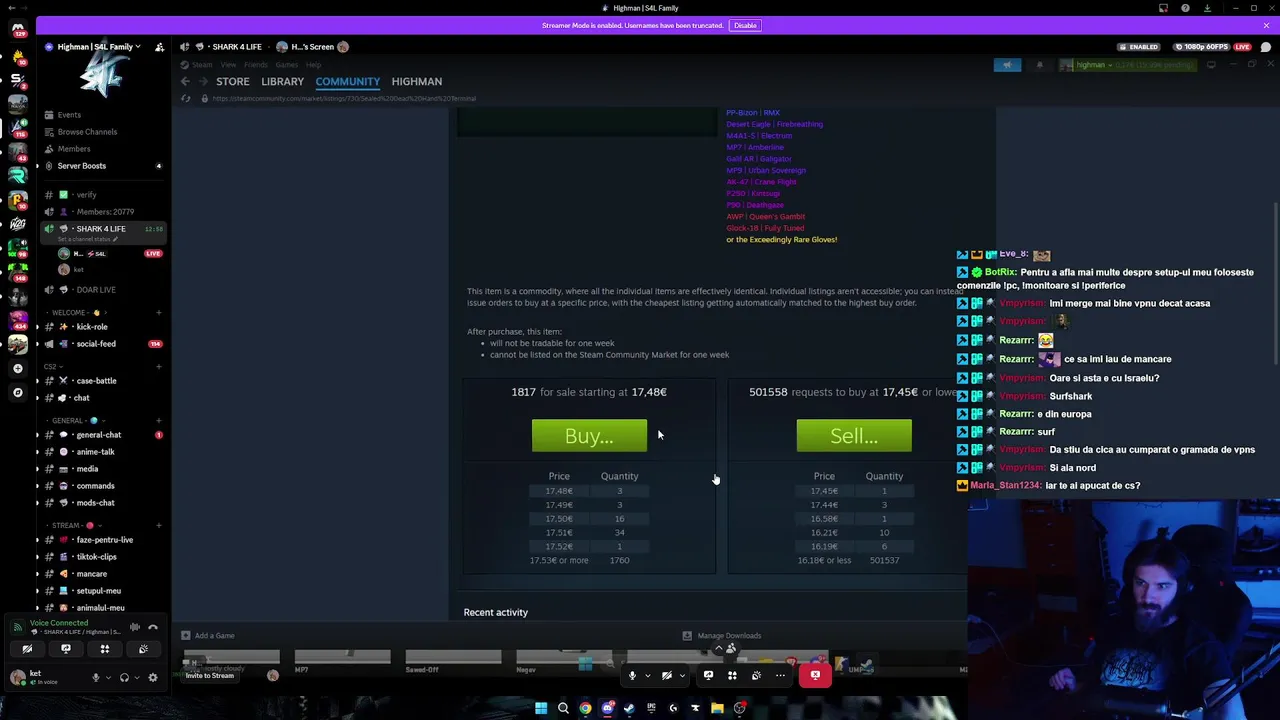Viewport: 1280px width, 720px height.
Task: Click the Sell... button
Action: (854, 436)
